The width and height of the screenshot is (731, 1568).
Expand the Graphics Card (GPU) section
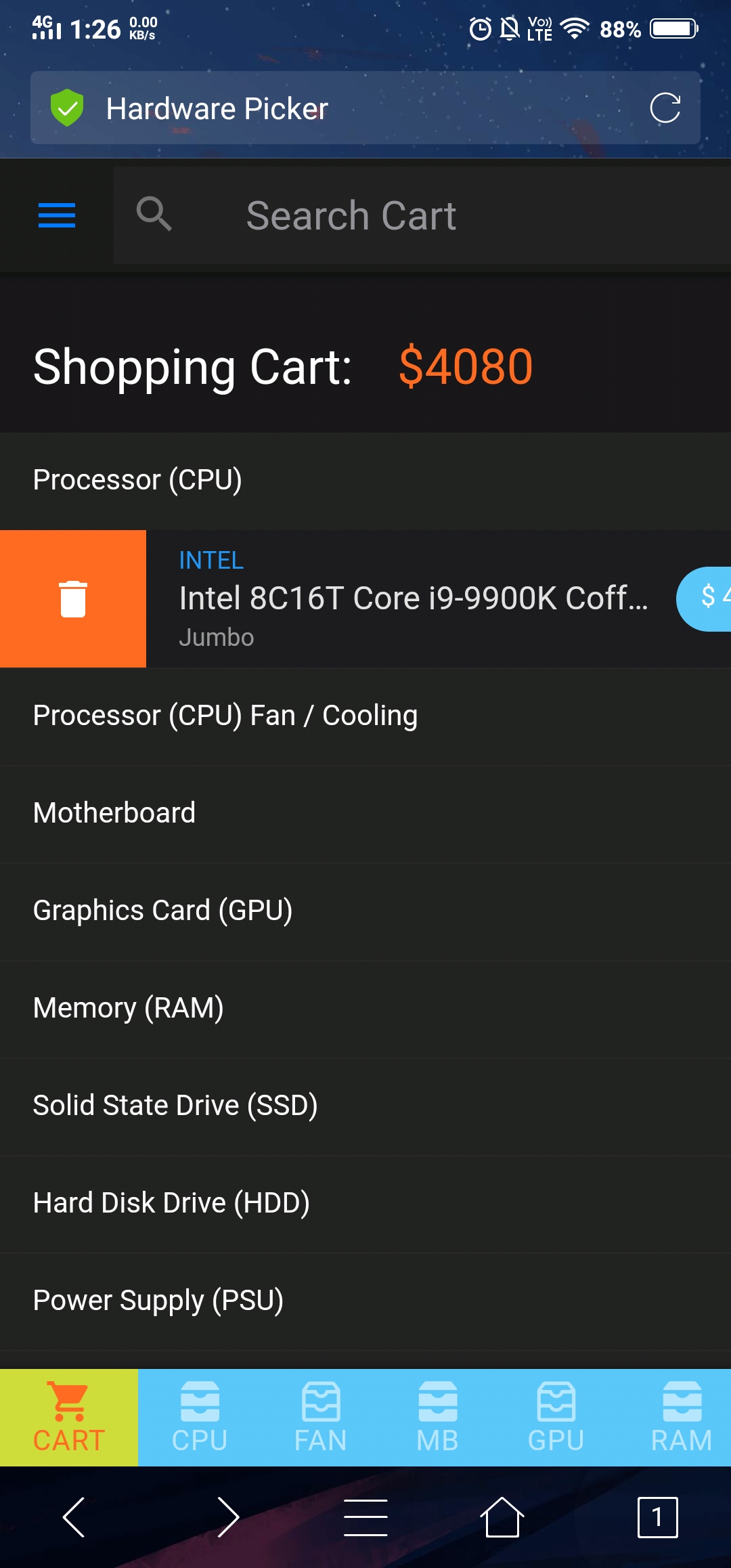click(365, 911)
